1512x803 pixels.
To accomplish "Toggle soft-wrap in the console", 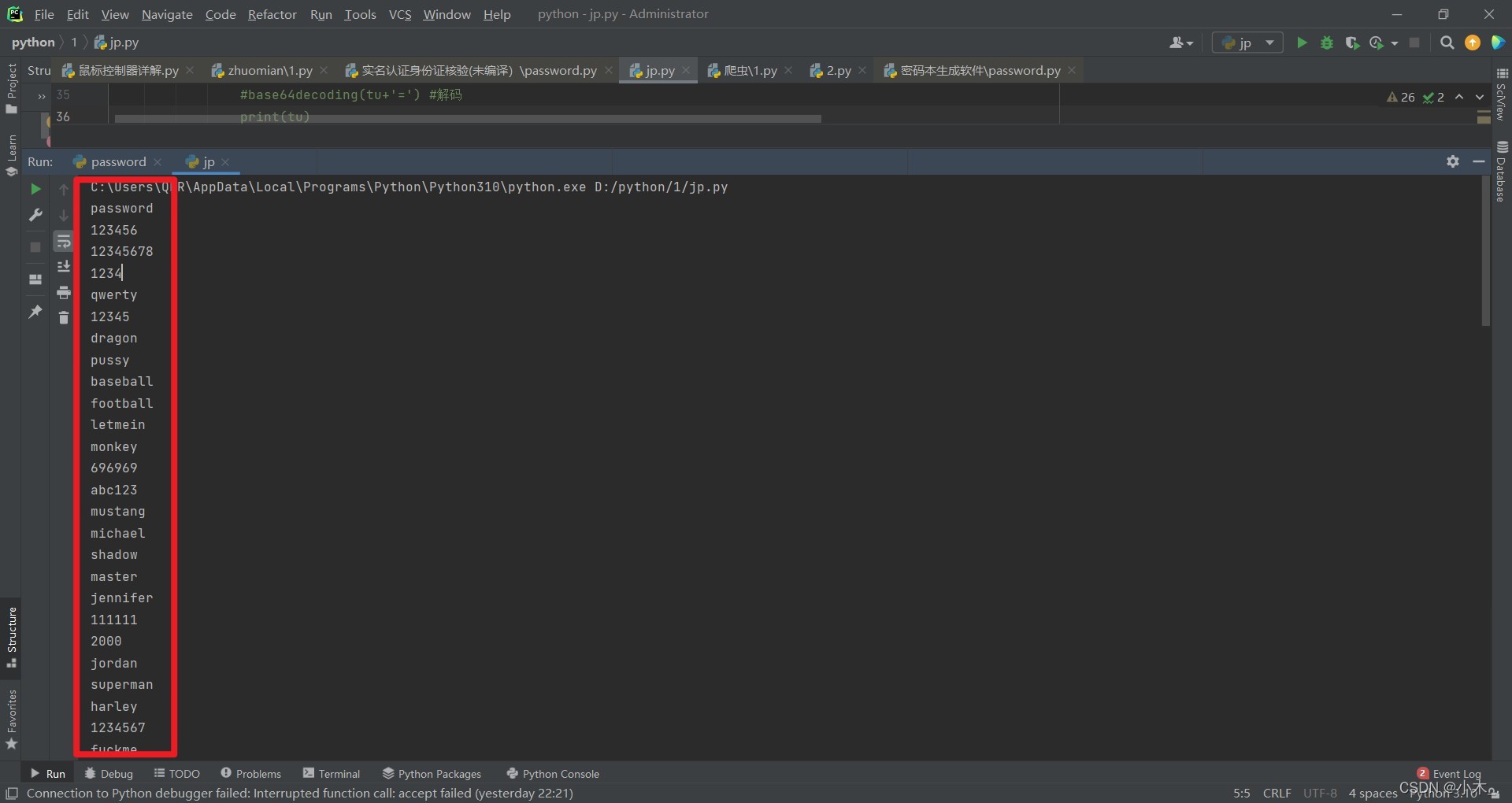I will (64, 241).
